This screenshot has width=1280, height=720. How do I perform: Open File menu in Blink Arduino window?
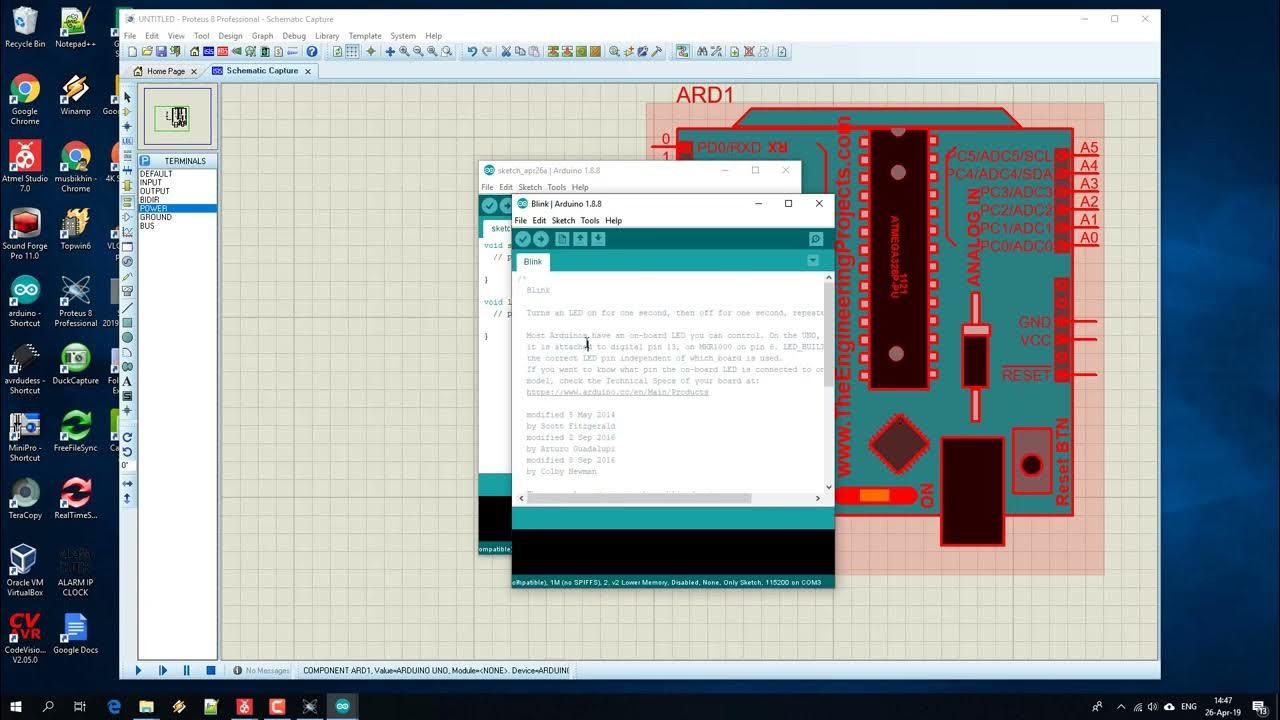point(520,220)
